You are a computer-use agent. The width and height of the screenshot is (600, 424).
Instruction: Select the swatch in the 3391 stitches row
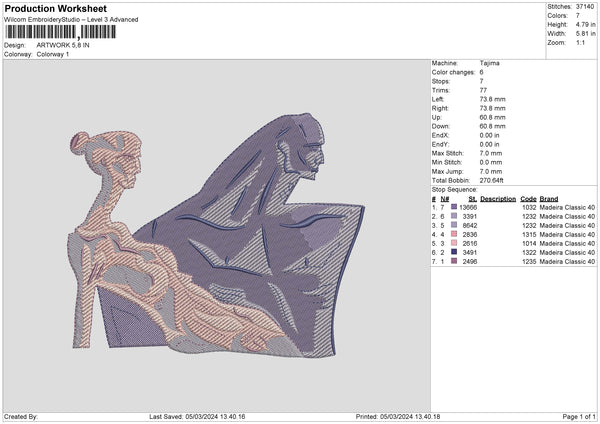(454, 215)
